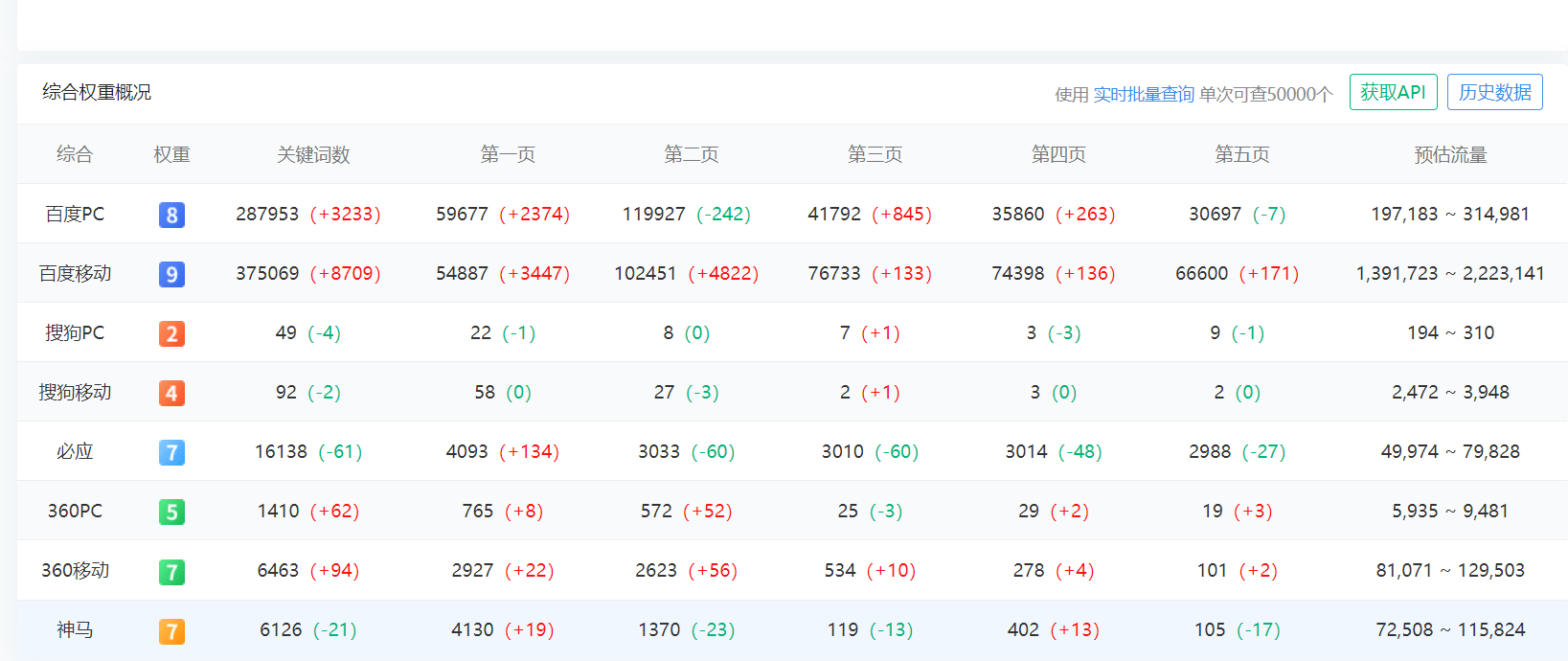Select the 搜狗PC row label

click(75, 332)
